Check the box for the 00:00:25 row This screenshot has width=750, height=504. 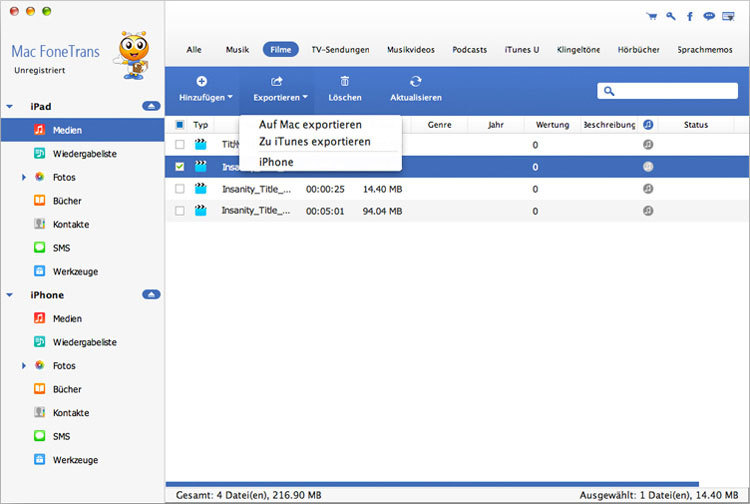point(179,188)
